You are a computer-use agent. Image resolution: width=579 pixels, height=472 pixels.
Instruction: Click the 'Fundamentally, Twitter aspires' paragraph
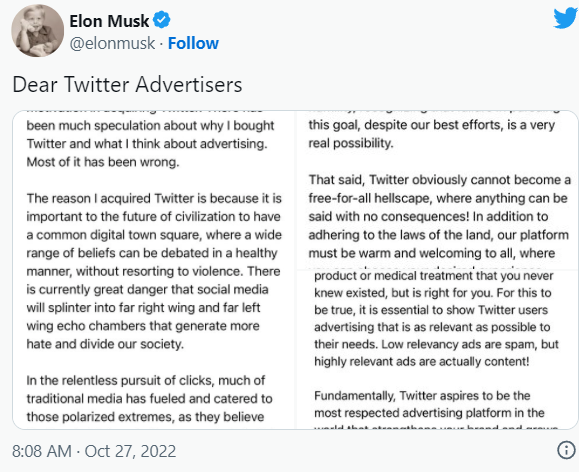pyautogui.click(x=429, y=404)
